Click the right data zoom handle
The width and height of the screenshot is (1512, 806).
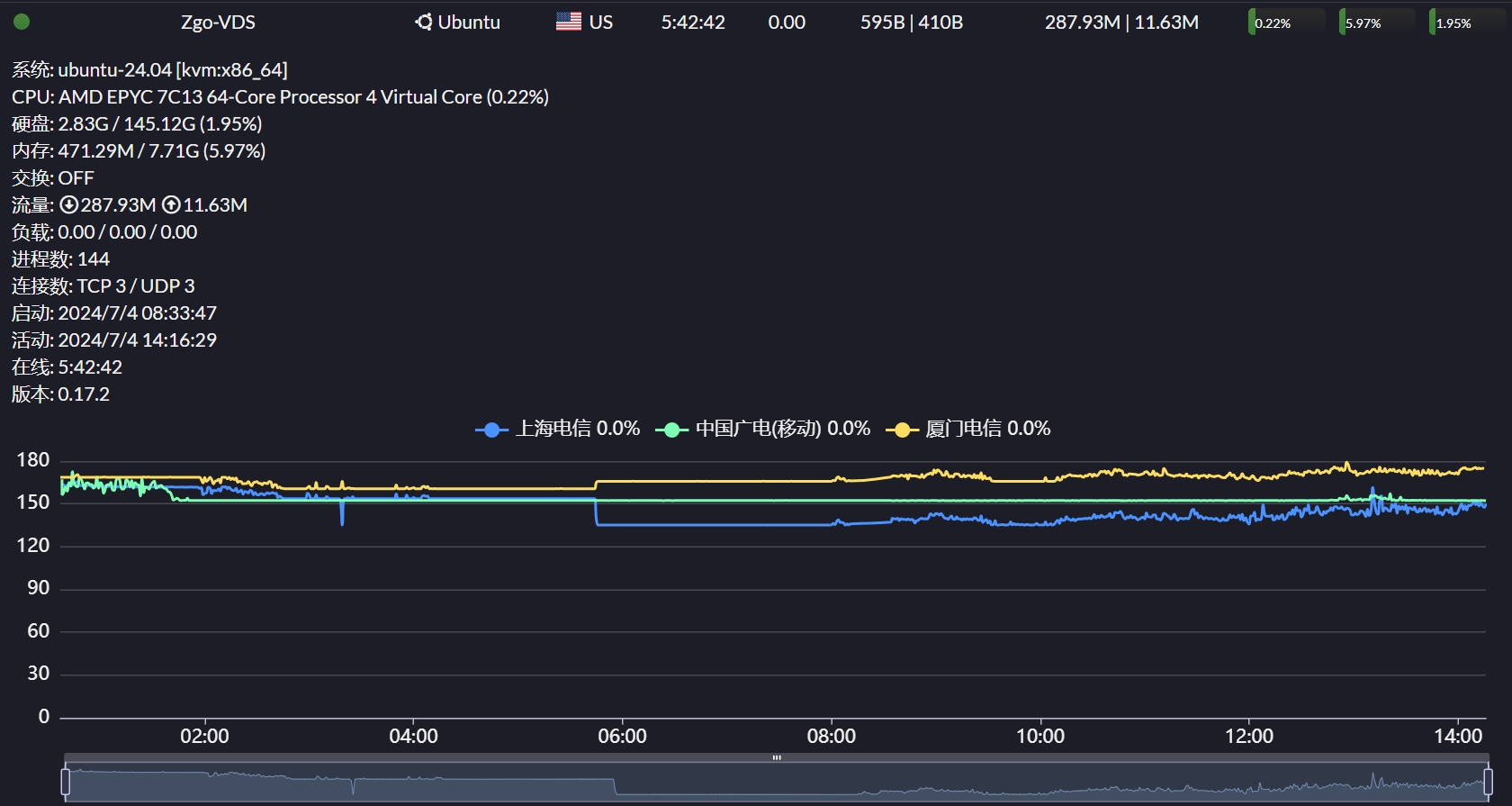tap(1488, 782)
